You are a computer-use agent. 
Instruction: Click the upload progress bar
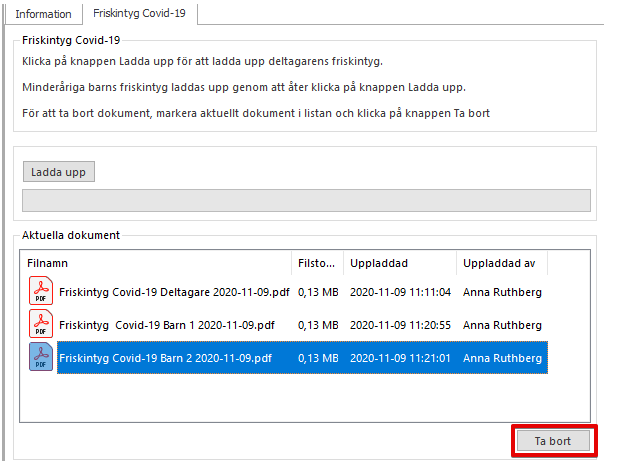coord(306,200)
